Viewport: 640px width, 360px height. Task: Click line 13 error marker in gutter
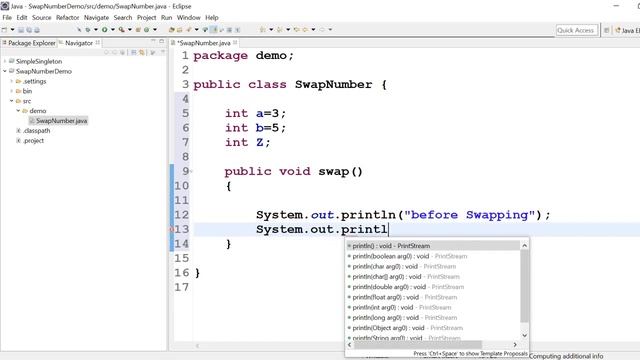172,229
